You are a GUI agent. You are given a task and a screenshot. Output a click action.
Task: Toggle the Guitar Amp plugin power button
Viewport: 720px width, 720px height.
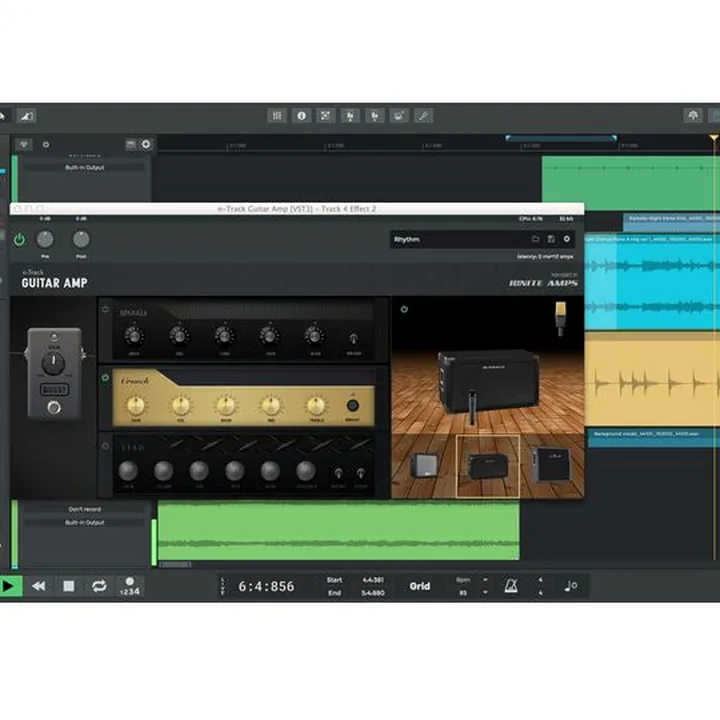(x=19, y=239)
